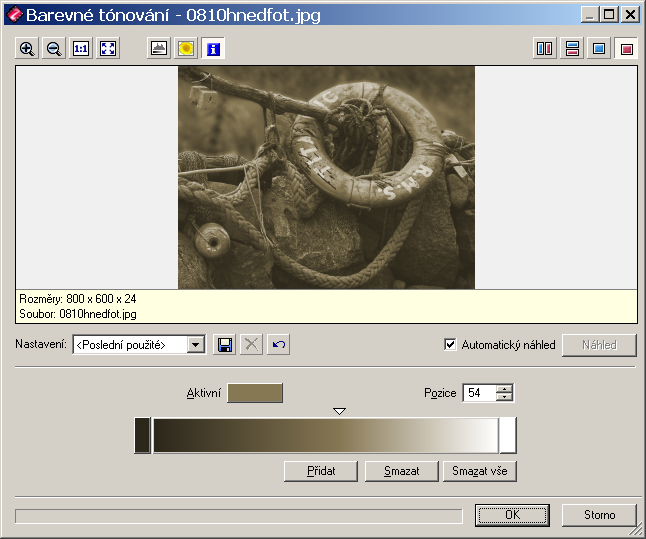This screenshot has width=646, height=539.
Task: Fit the image to the preview window
Action: 108,48
